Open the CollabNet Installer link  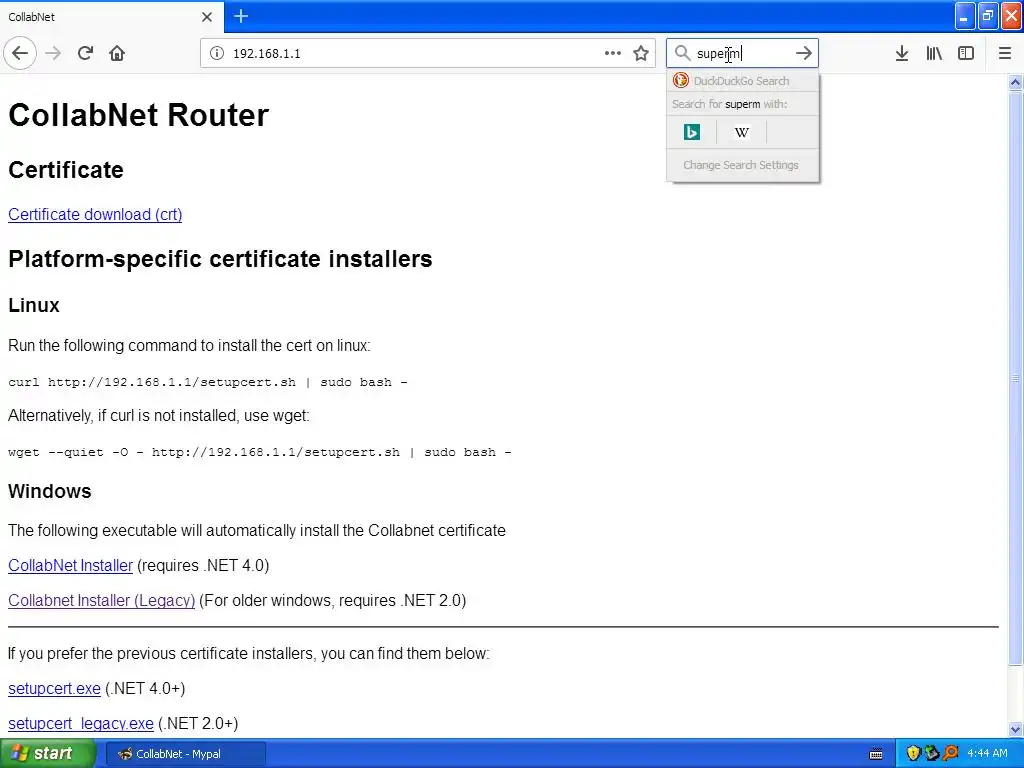pyautogui.click(x=71, y=566)
